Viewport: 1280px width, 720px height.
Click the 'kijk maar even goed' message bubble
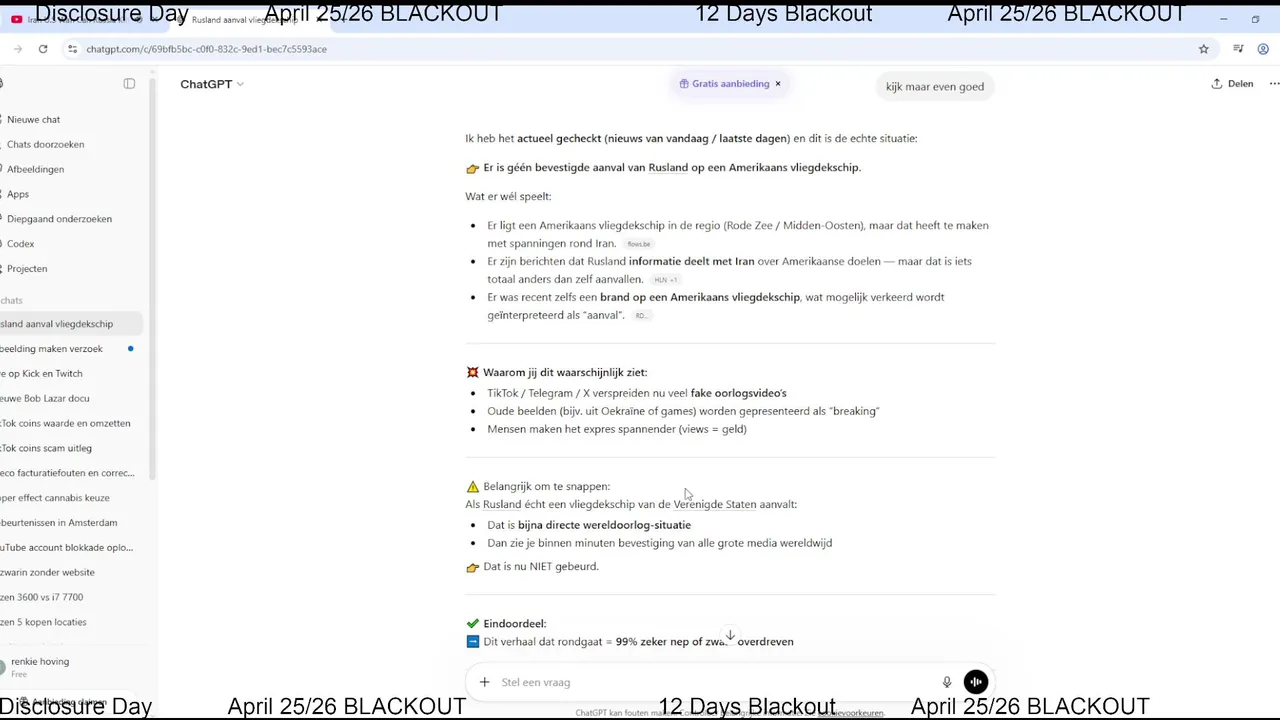click(935, 87)
